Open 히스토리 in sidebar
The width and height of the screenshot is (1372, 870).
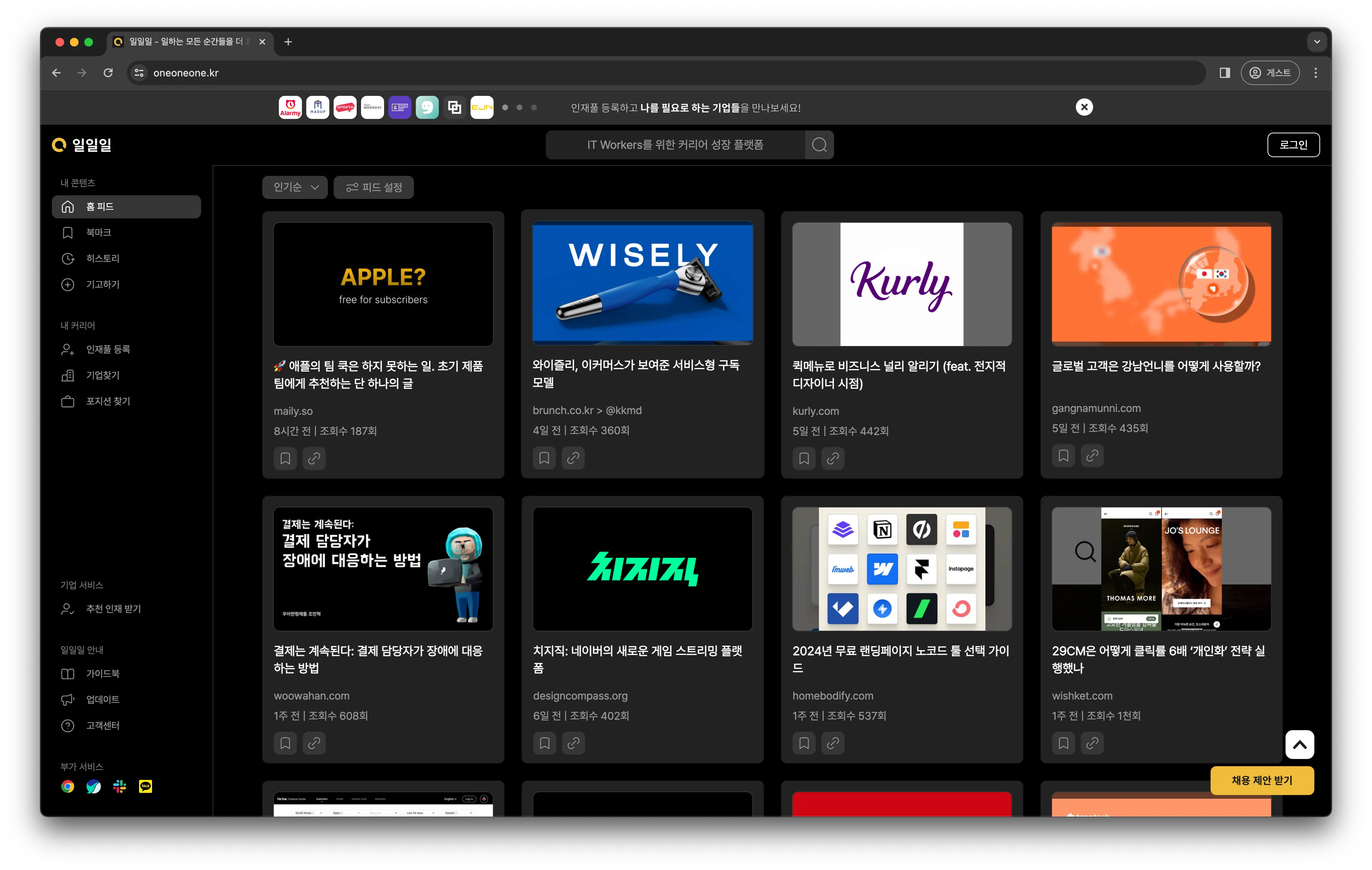(103, 258)
